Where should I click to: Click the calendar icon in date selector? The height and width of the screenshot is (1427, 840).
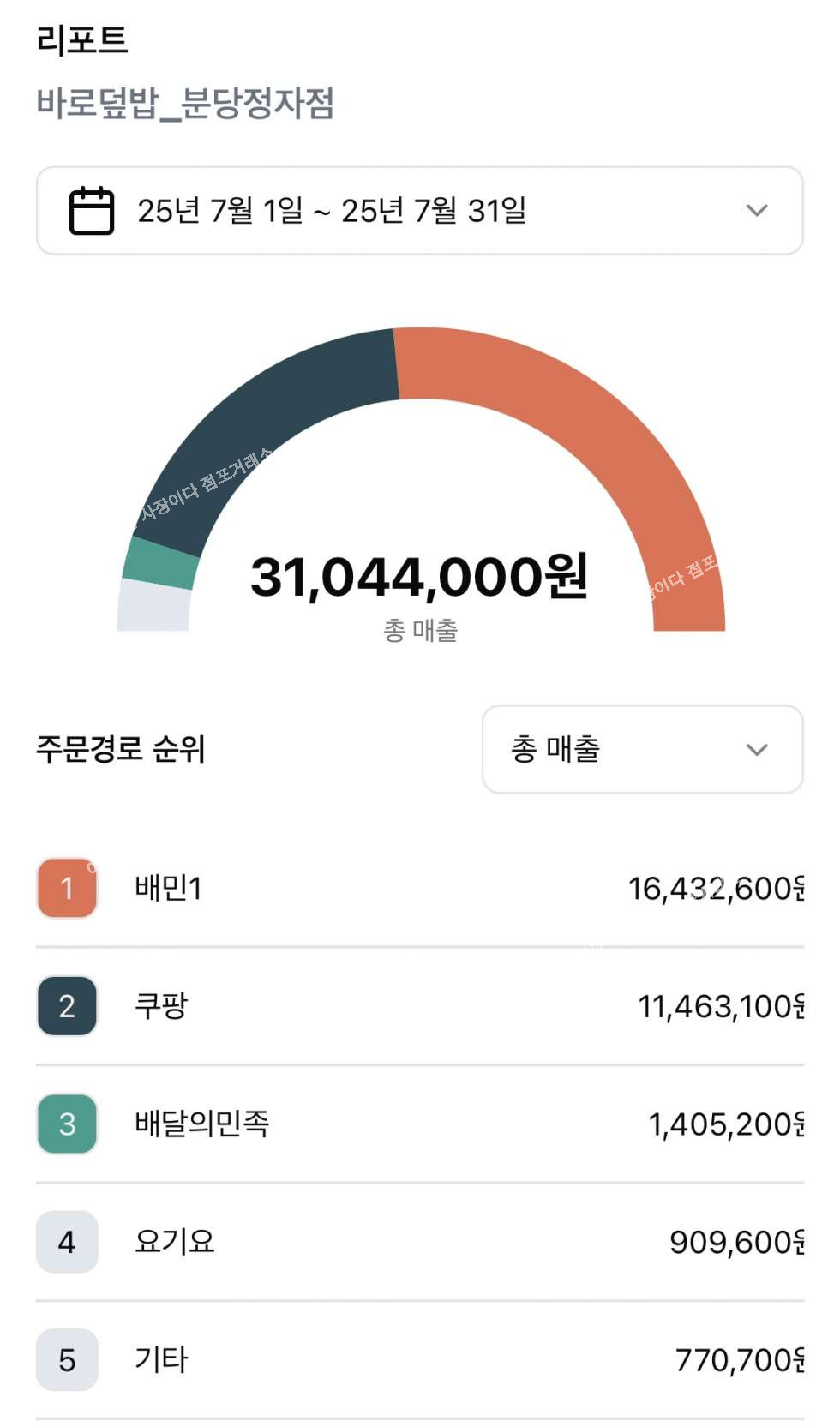[x=91, y=210]
